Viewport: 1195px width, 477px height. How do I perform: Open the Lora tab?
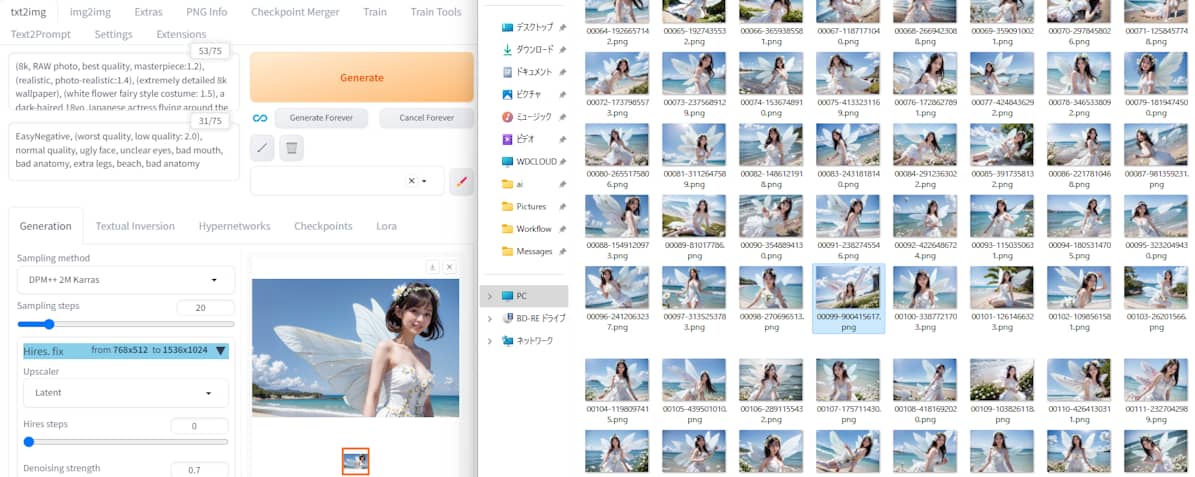[x=386, y=226]
